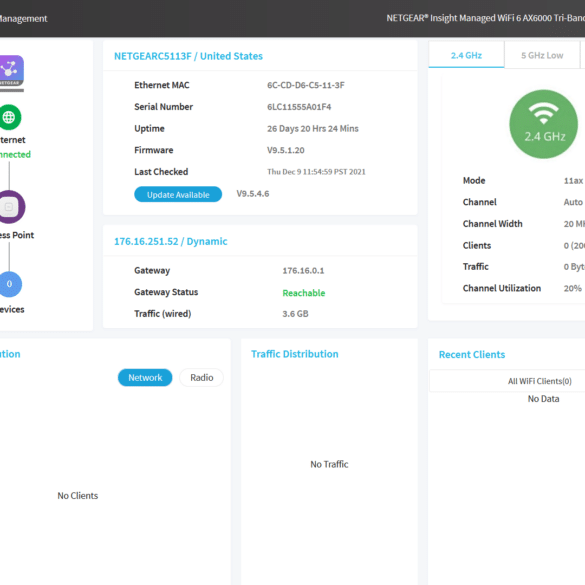The height and width of the screenshot is (585, 585).
Task: Click the gateway address 176.16.0.1
Action: pyautogui.click(x=303, y=270)
